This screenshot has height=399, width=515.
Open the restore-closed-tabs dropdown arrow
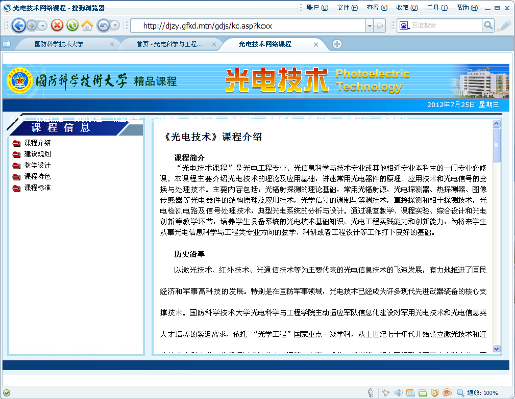(x=115, y=25)
